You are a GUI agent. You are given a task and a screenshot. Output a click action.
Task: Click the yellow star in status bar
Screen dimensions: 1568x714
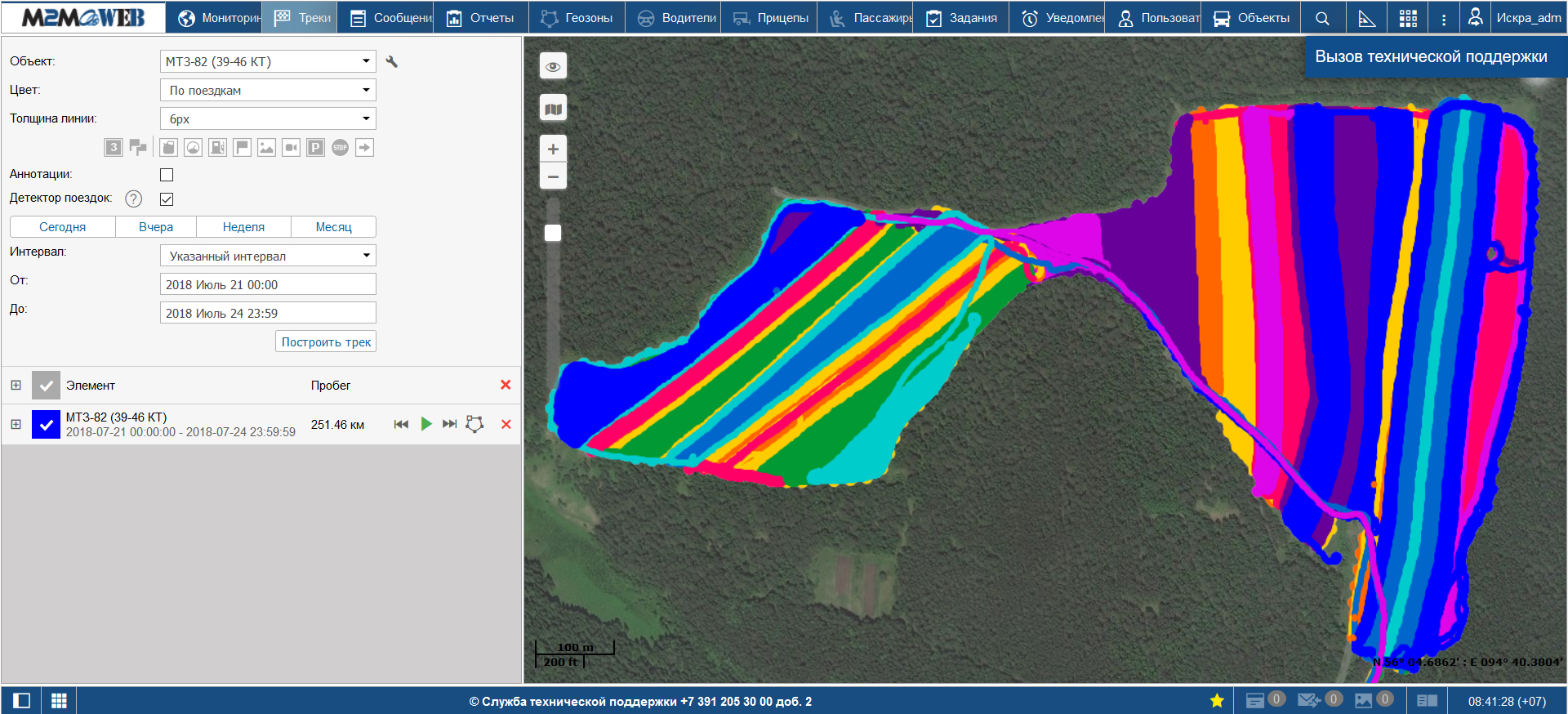tap(1217, 700)
